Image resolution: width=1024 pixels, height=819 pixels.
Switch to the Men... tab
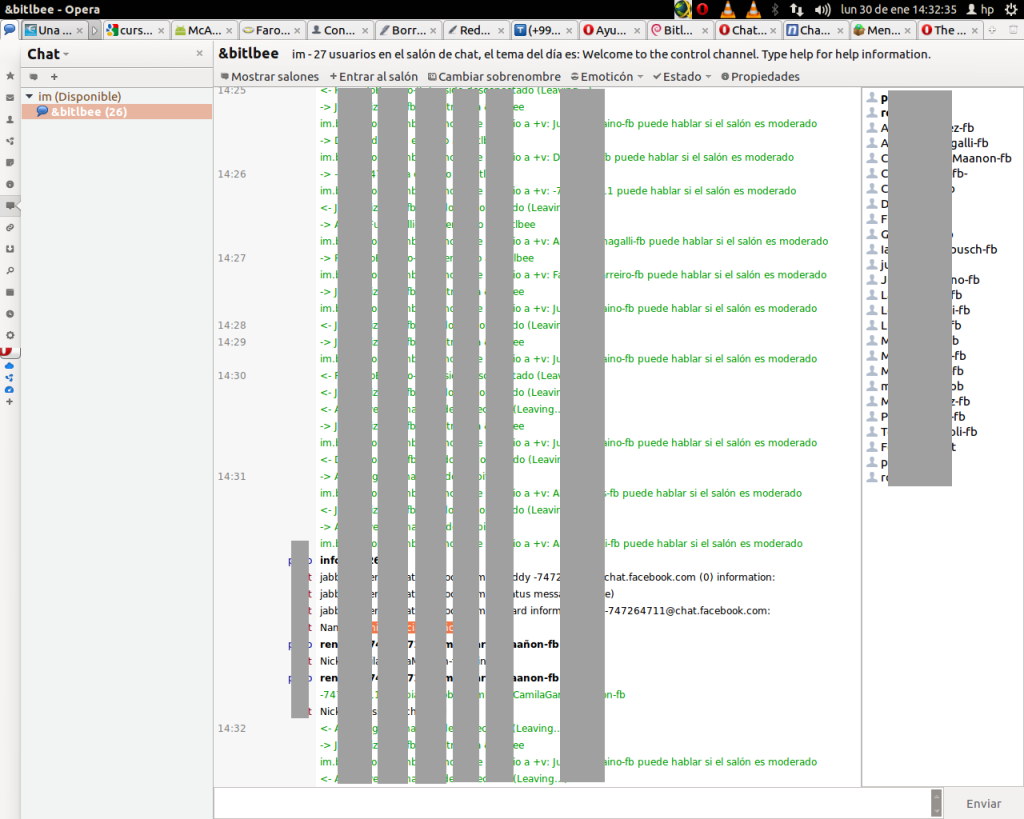point(883,30)
